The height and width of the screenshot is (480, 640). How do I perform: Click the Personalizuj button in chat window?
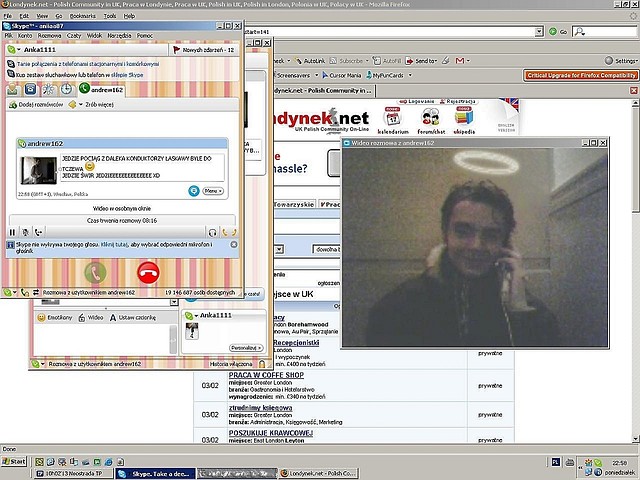pos(246,348)
